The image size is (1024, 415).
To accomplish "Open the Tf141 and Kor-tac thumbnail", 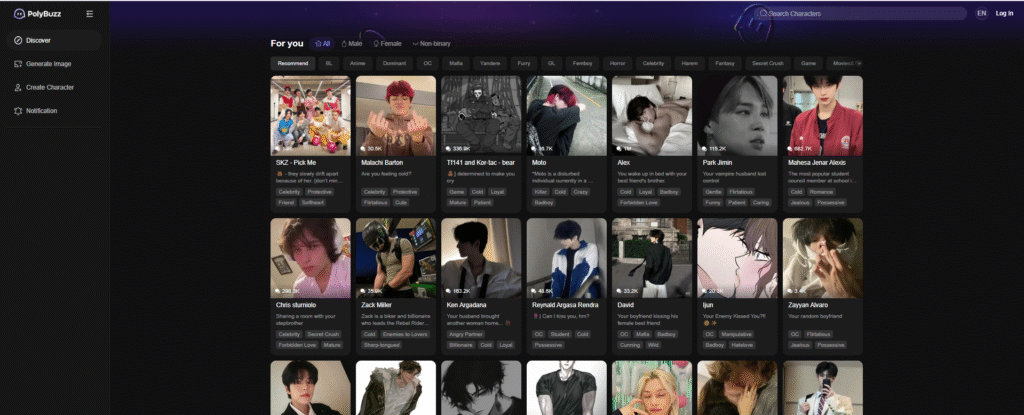I will [481, 116].
